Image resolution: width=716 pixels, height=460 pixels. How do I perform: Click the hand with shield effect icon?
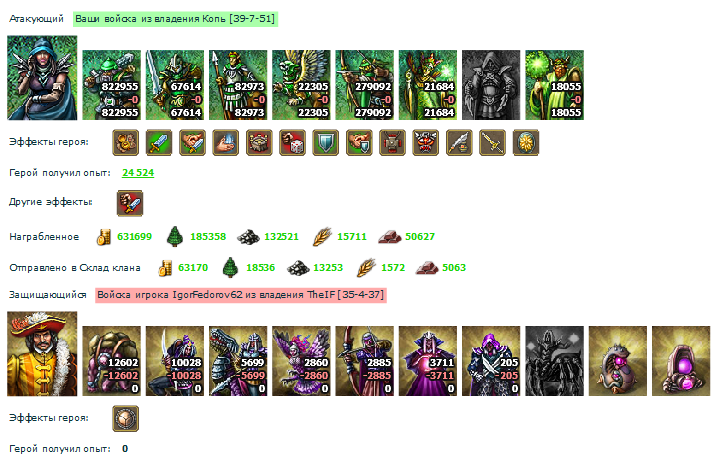(x=359, y=143)
